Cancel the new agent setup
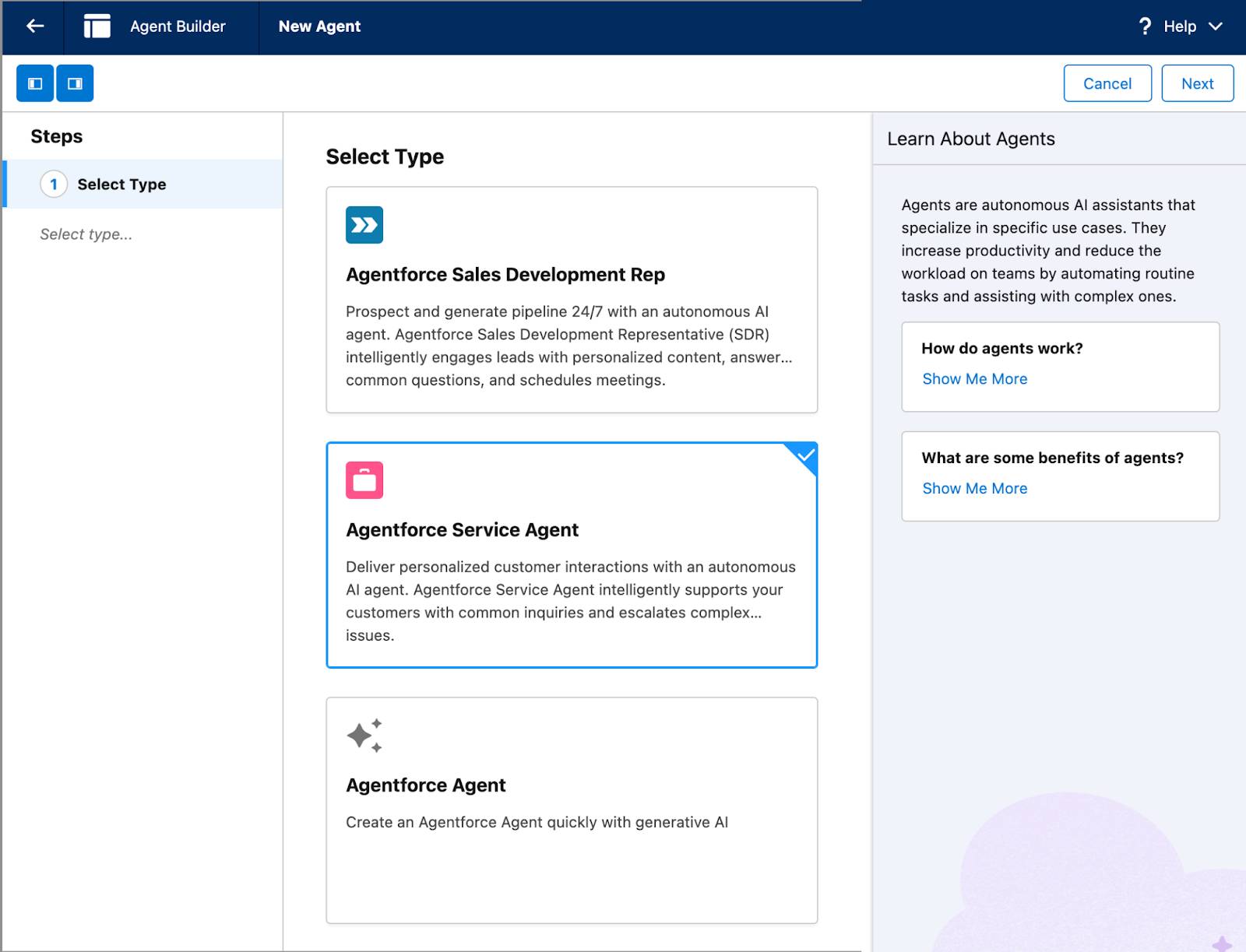The width and height of the screenshot is (1246, 952). 1107,83
